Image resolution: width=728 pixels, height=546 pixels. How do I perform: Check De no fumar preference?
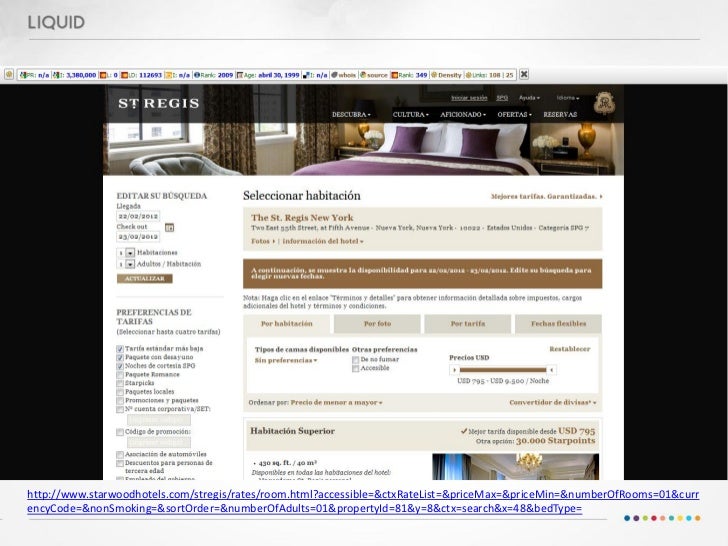tap(356, 360)
